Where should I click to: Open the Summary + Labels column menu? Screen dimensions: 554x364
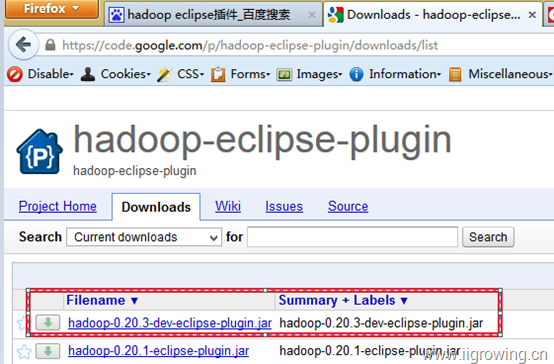click(343, 300)
